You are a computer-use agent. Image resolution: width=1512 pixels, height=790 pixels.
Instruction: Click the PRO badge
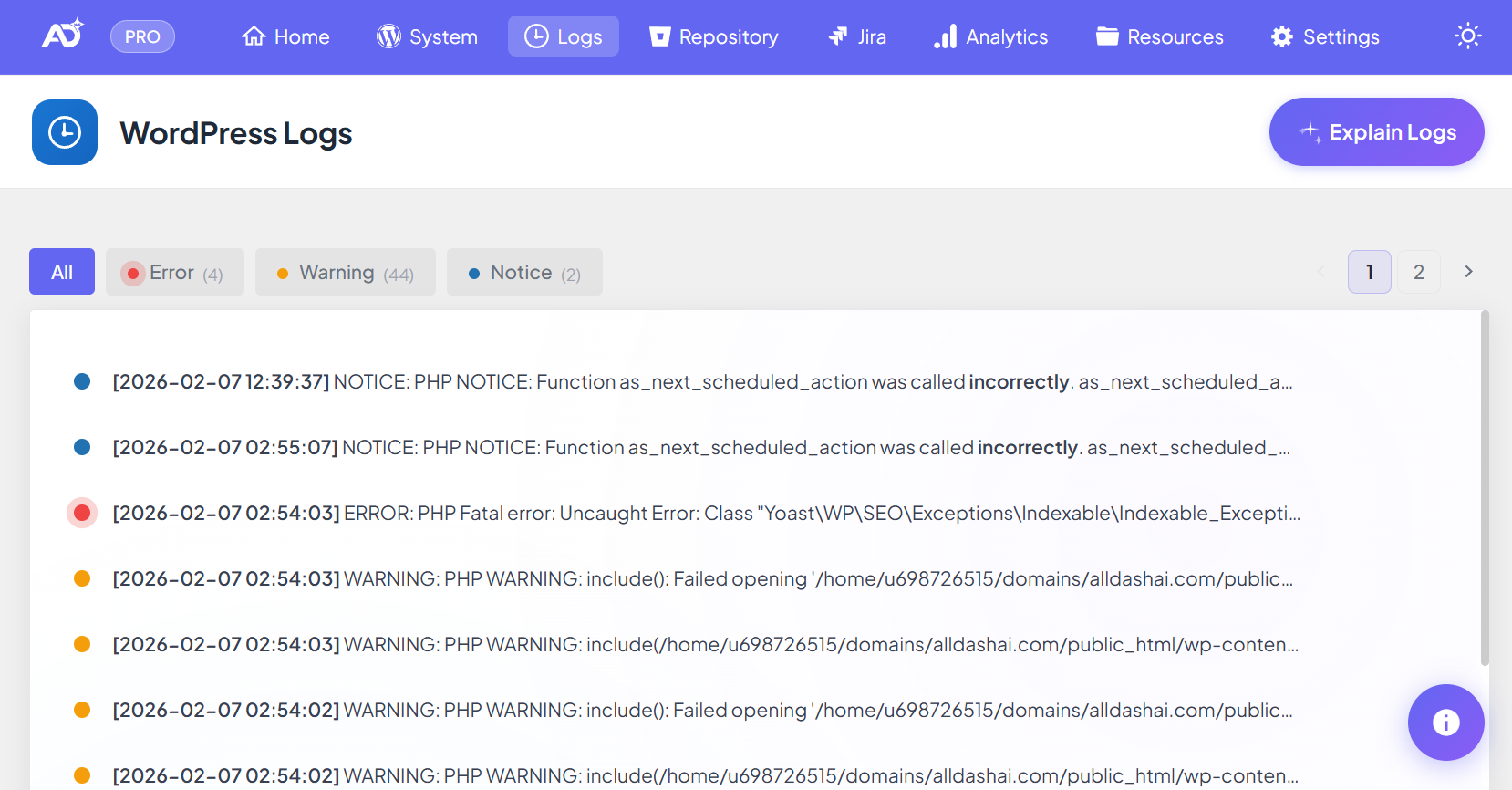tap(142, 36)
